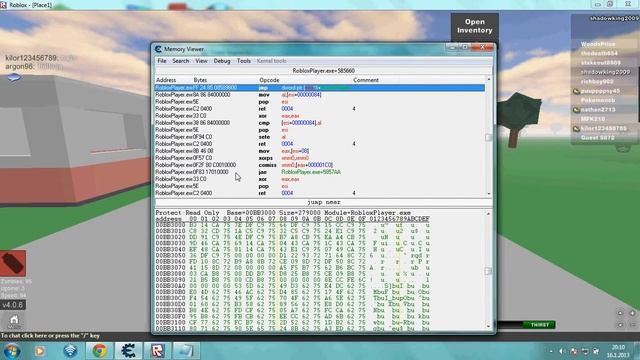The height and width of the screenshot is (360, 640).
Task: Click the volume icon in the system tray
Action: (562, 351)
